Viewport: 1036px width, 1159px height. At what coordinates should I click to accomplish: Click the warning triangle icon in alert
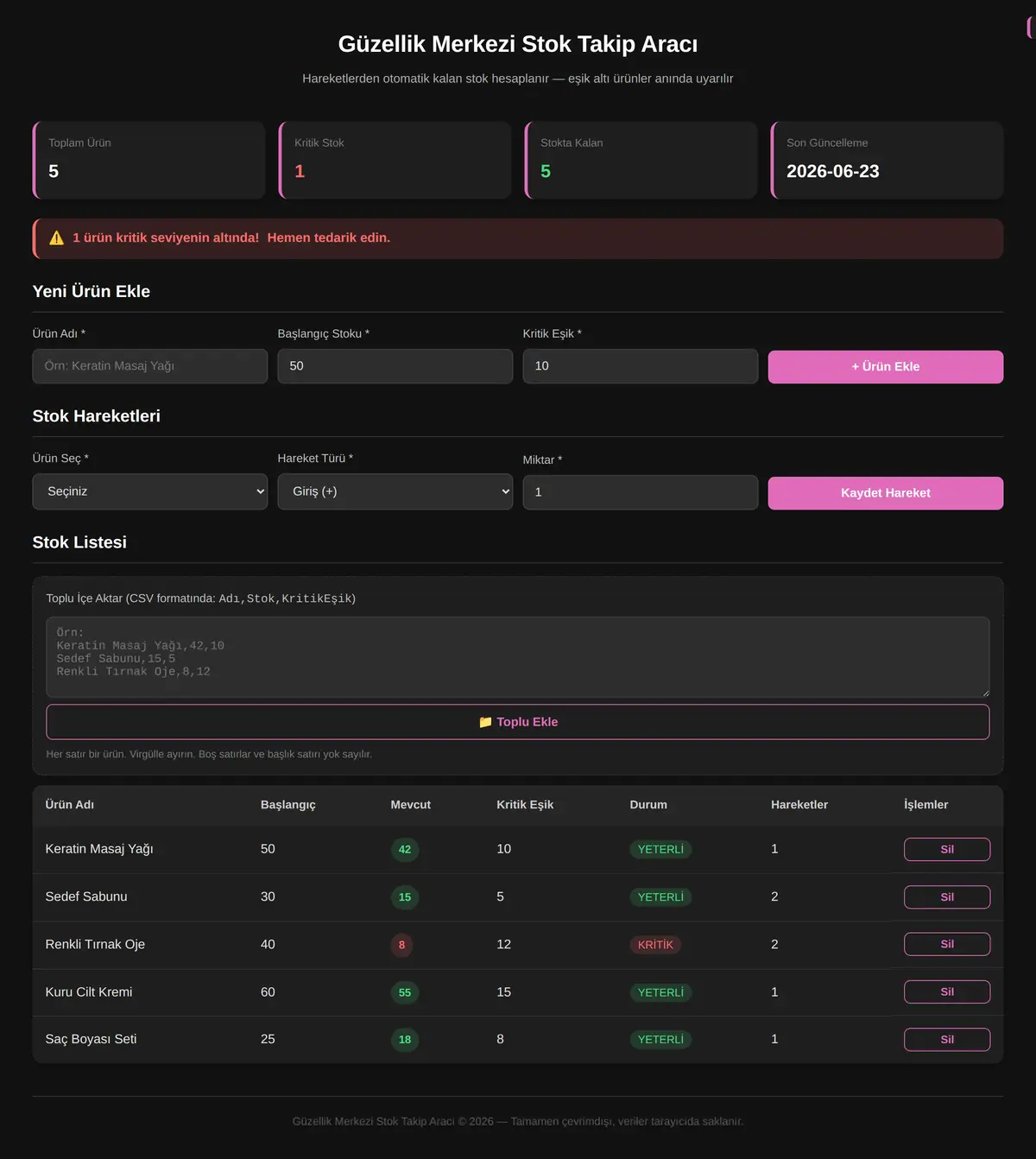point(57,237)
